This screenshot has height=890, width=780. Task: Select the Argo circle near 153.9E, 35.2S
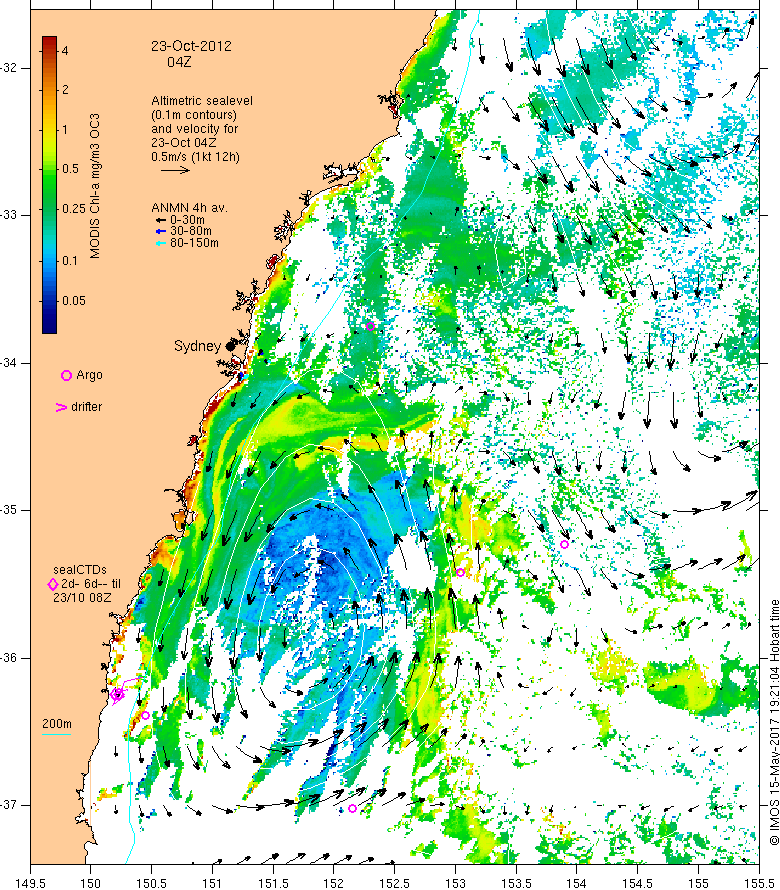pyautogui.click(x=564, y=544)
